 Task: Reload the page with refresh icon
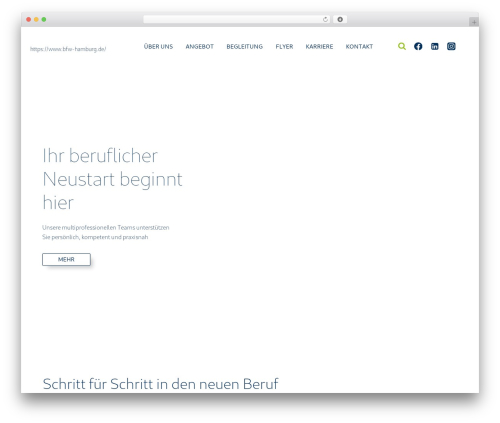pos(325,19)
